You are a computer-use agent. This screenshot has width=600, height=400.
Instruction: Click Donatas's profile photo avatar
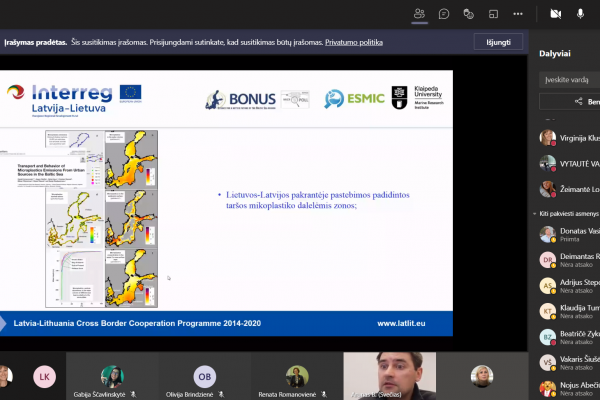coord(548,234)
